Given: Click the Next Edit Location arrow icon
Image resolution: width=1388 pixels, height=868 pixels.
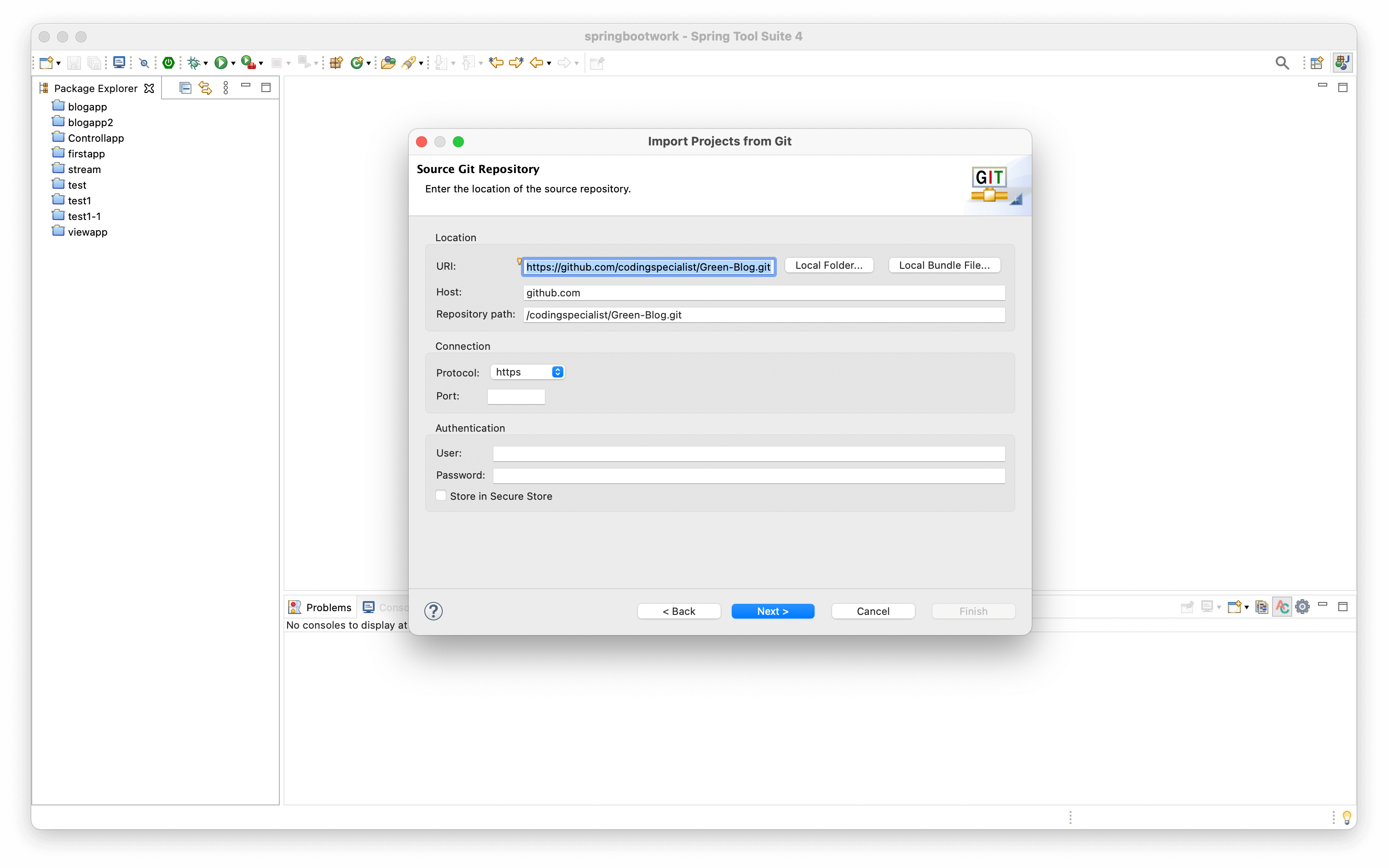Looking at the screenshot, I should click(x=516, y=63).
